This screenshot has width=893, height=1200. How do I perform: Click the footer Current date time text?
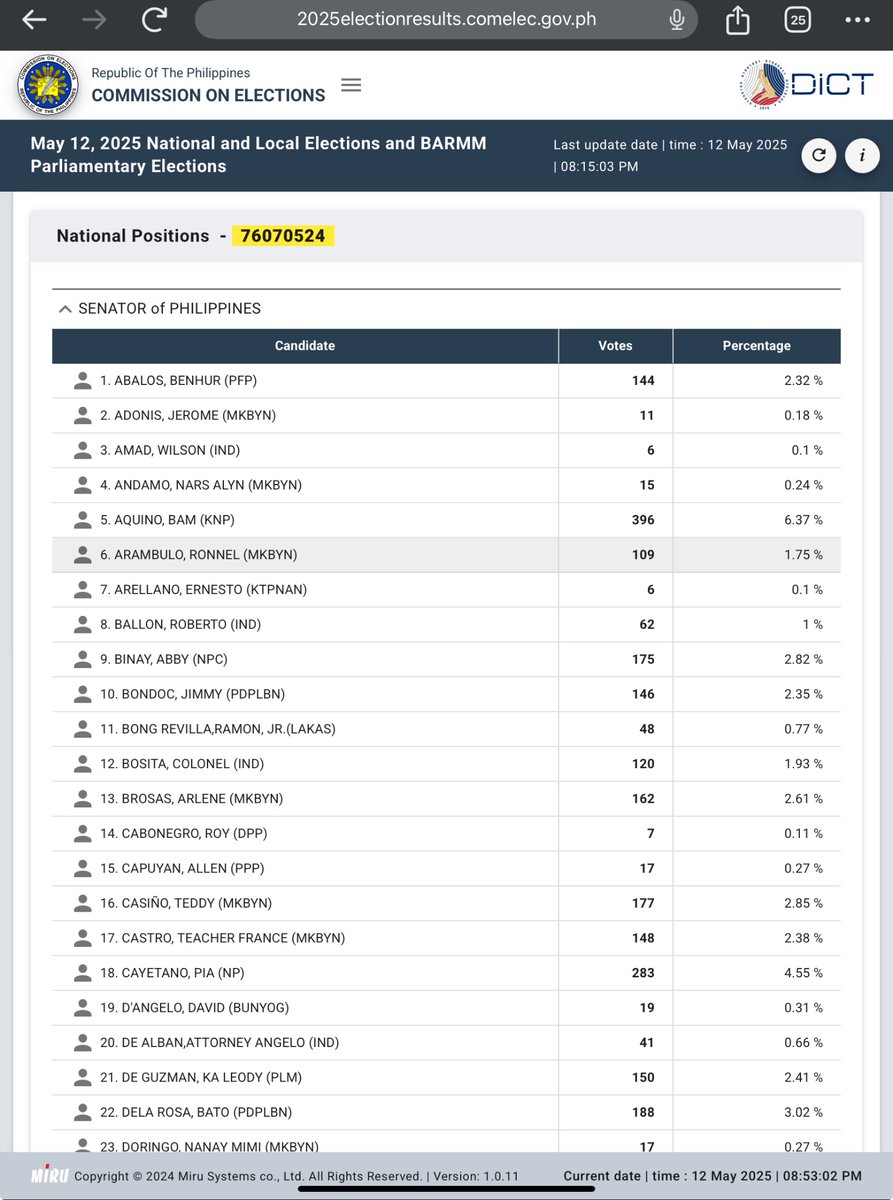click(712, 1176)
